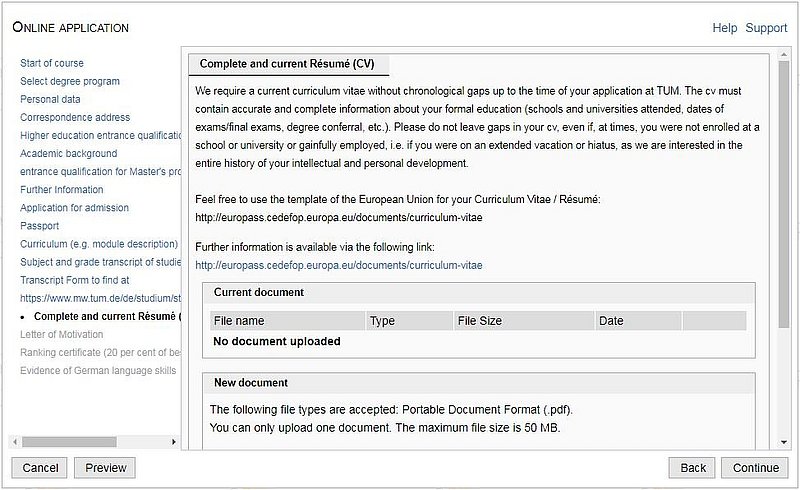Open Personal data step
Image resolution: width=800 pixels, height=490 pixels.
click(x=50, y=99)
